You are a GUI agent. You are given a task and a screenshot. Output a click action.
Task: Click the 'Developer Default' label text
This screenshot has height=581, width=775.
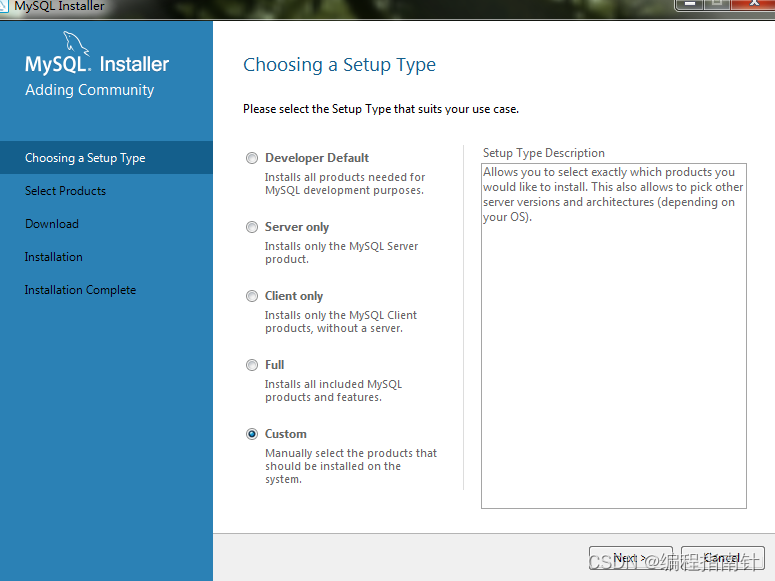[317, 158]
